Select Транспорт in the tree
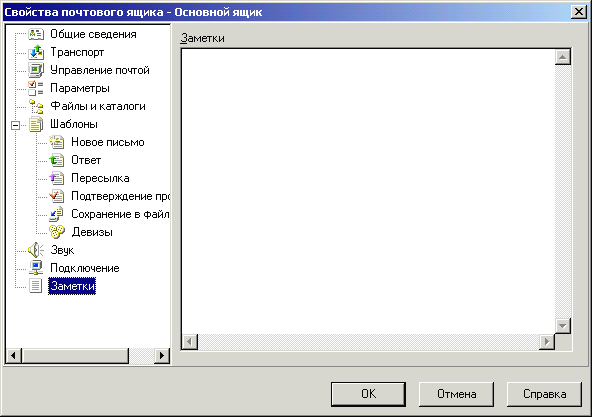Viewport: 592px width, 417px height. [x=77, y=52]
